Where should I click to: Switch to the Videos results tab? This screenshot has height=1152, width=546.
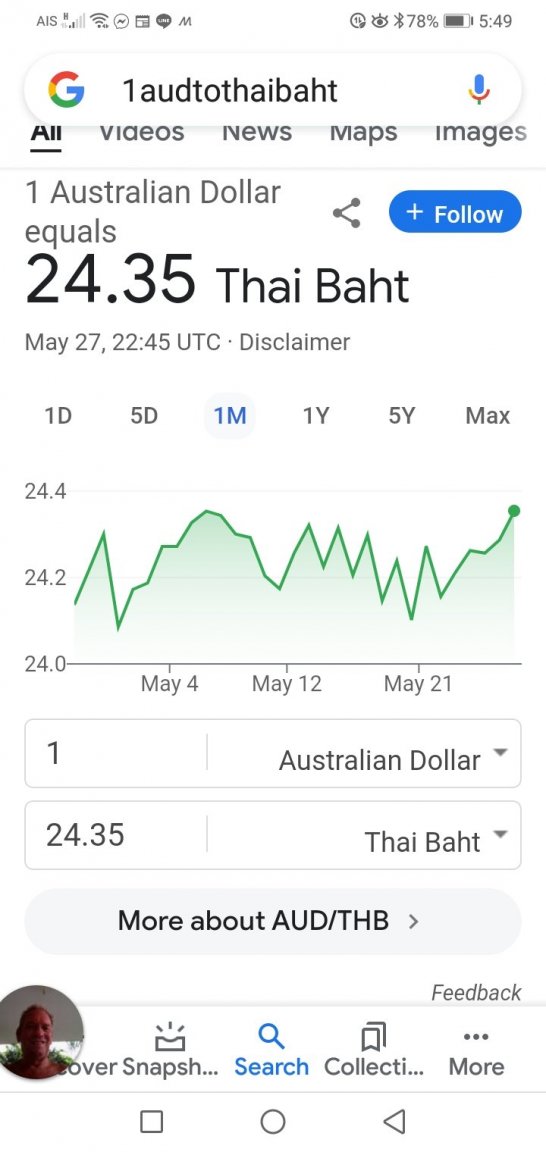click(x=141, y=132)
